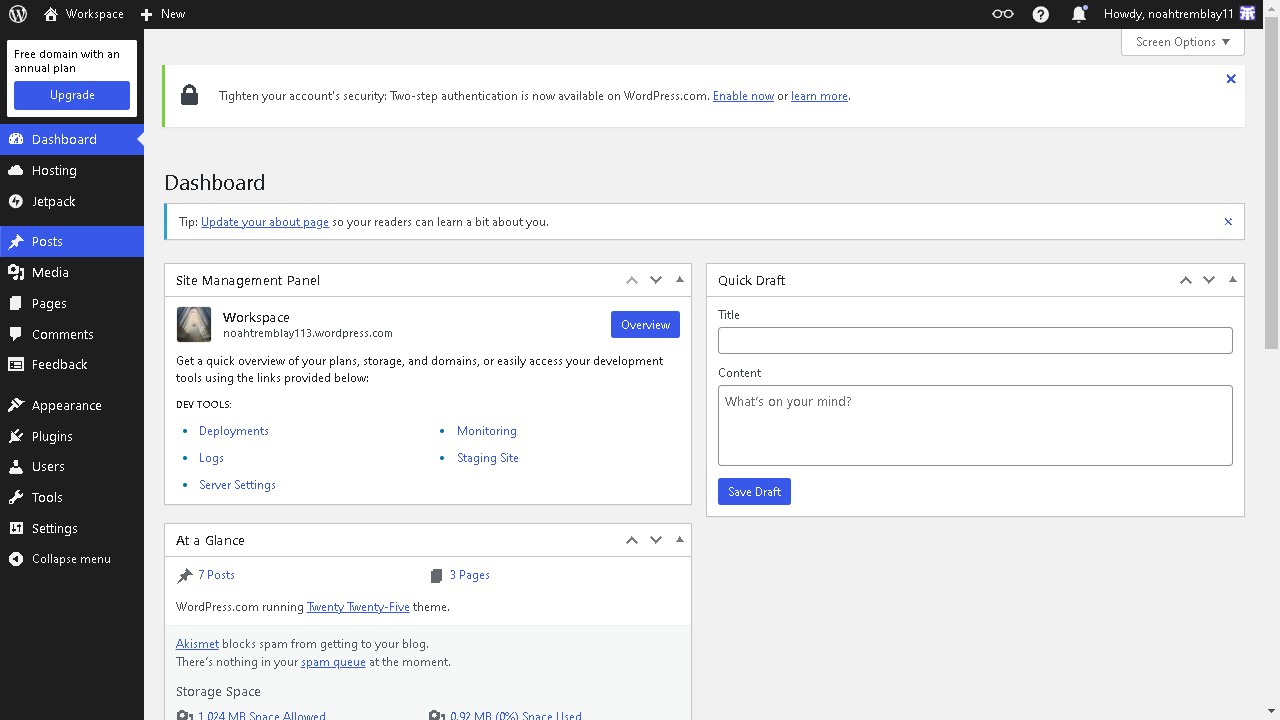Collapse the At a Glance panel
The height and width of the screenshot is (720, 1280).
680,539
